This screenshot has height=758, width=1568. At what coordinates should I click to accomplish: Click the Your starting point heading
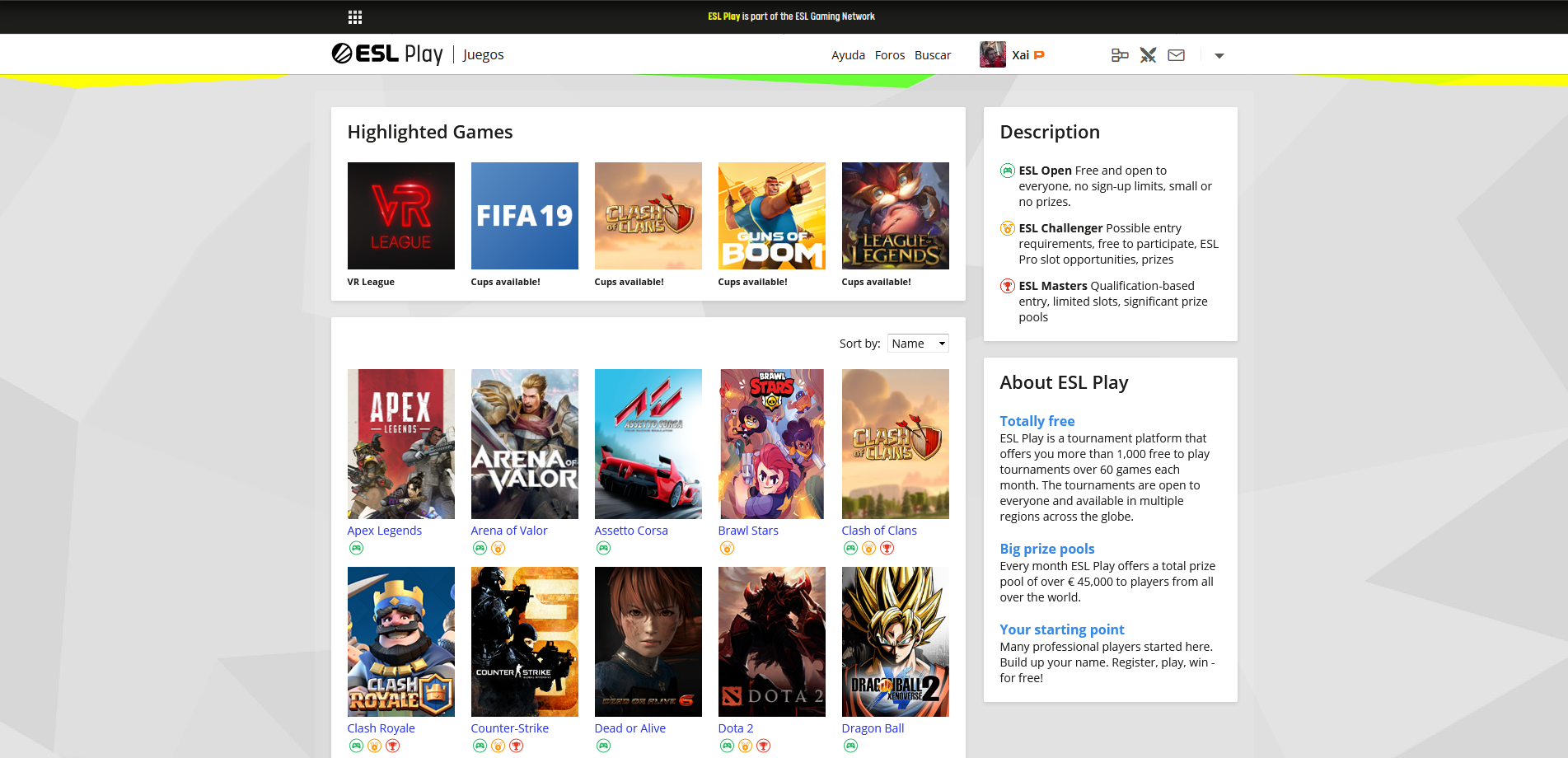(x=1062, y=629)
